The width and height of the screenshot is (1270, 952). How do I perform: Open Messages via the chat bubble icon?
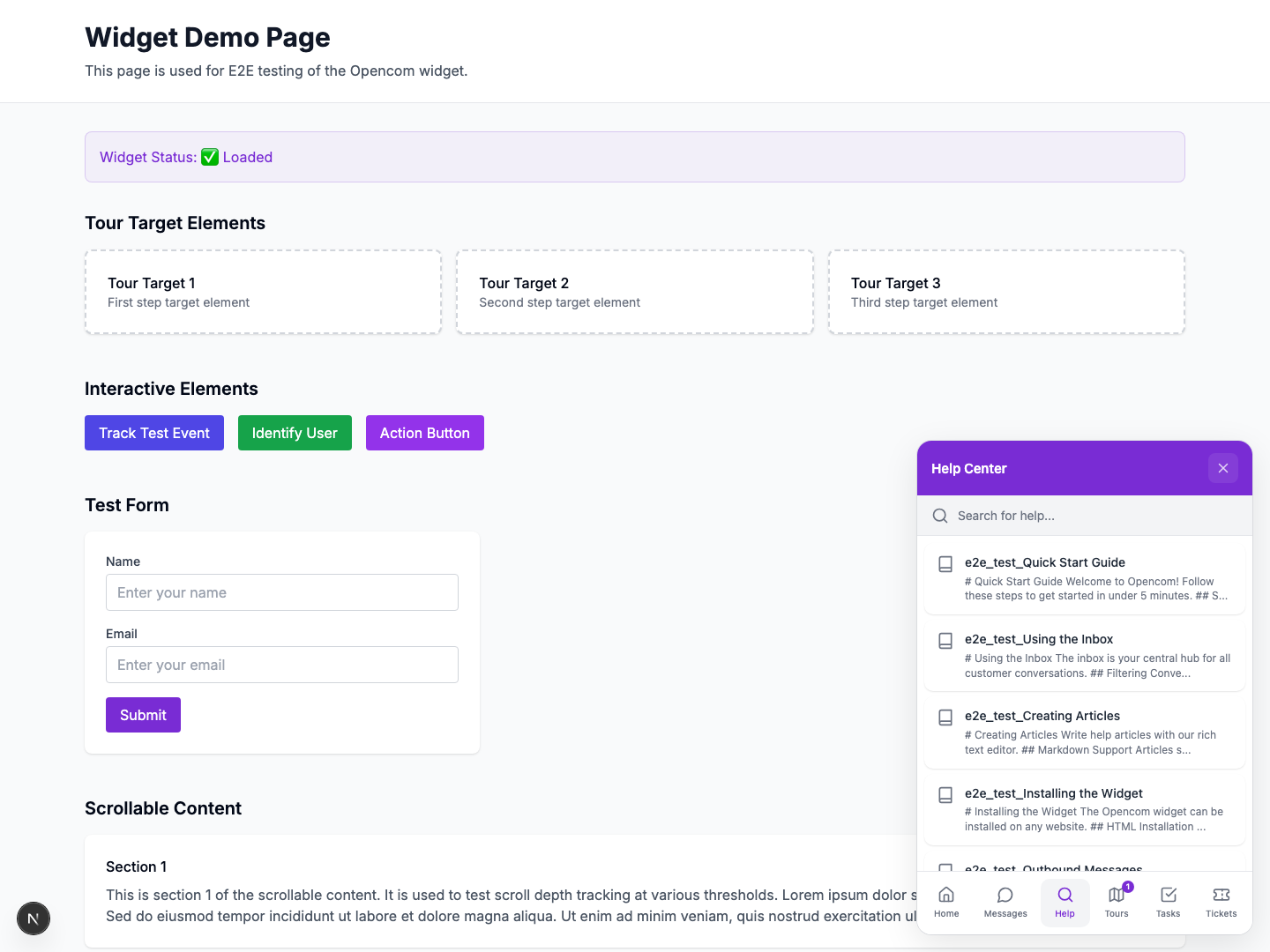coord(1005,901)
